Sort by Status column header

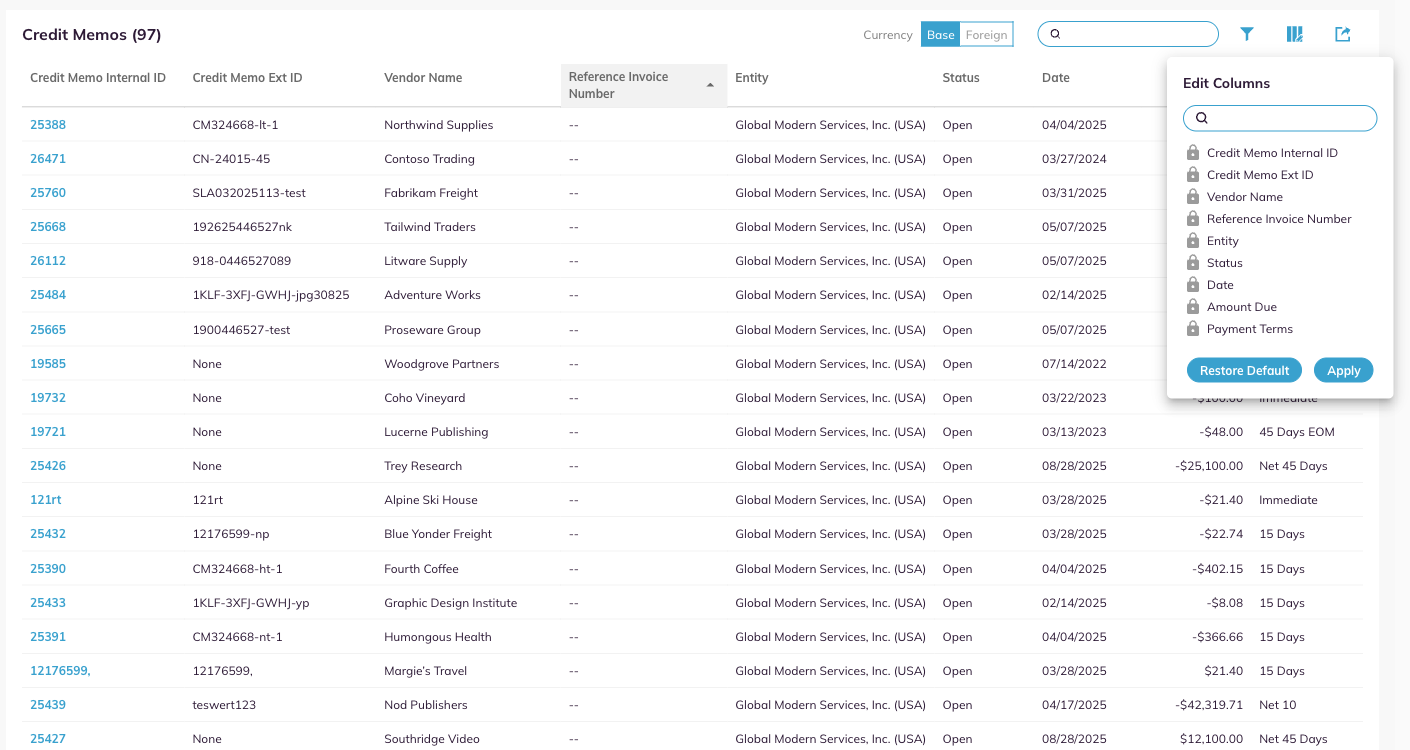961,78
